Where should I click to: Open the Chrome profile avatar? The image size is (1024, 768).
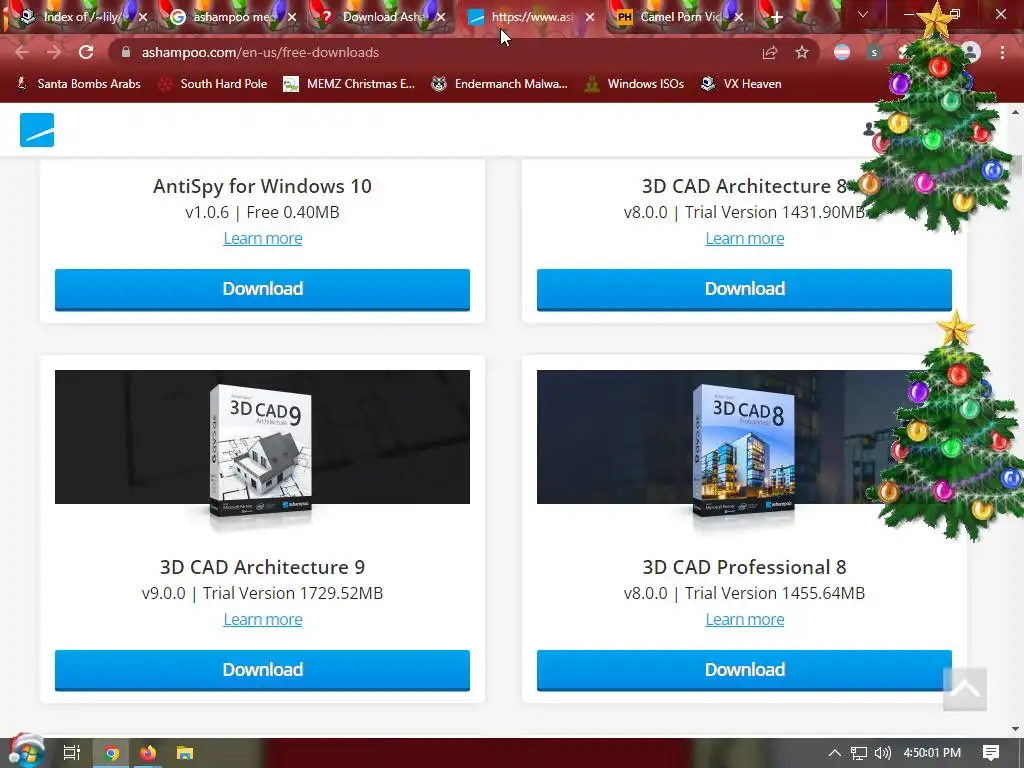pos(971,52)
